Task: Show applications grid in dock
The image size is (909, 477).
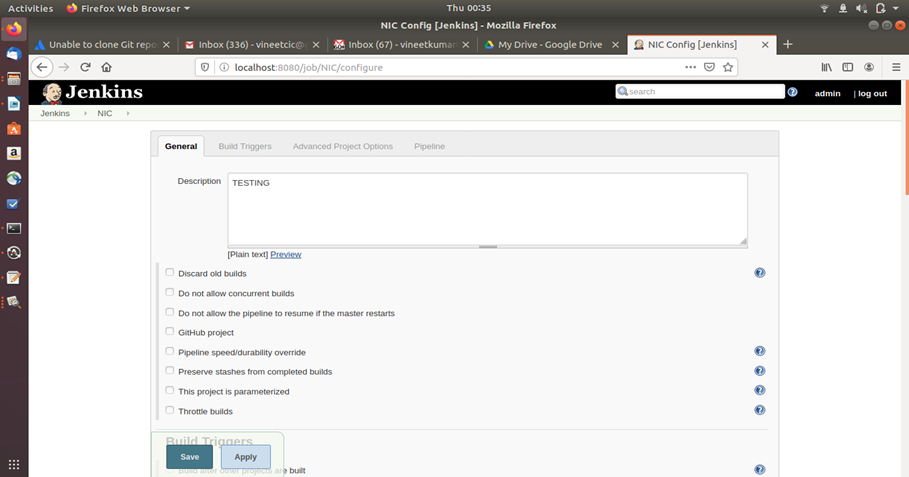Action: [x=14, y=464]
